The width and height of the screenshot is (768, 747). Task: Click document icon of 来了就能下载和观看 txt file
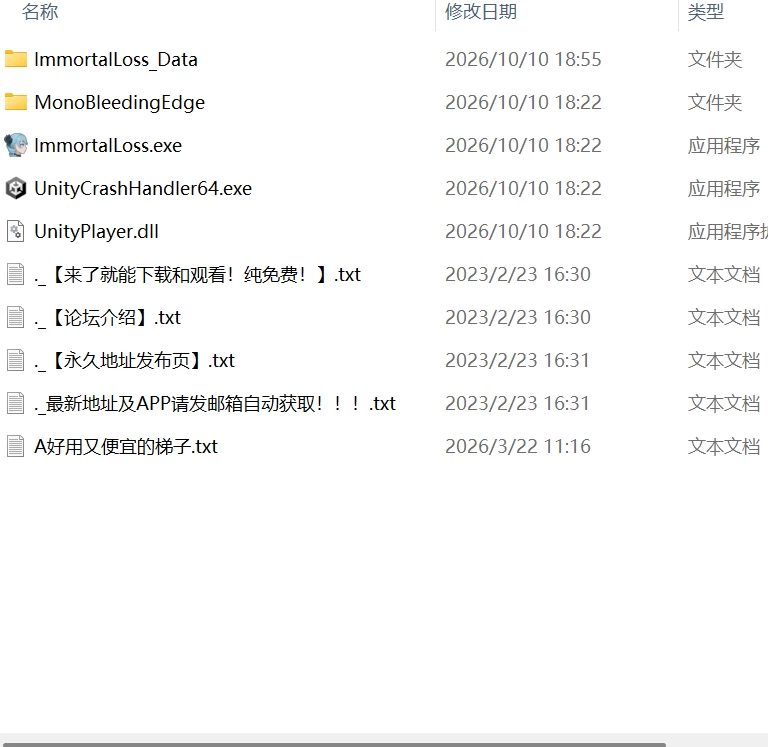[16, 274]
